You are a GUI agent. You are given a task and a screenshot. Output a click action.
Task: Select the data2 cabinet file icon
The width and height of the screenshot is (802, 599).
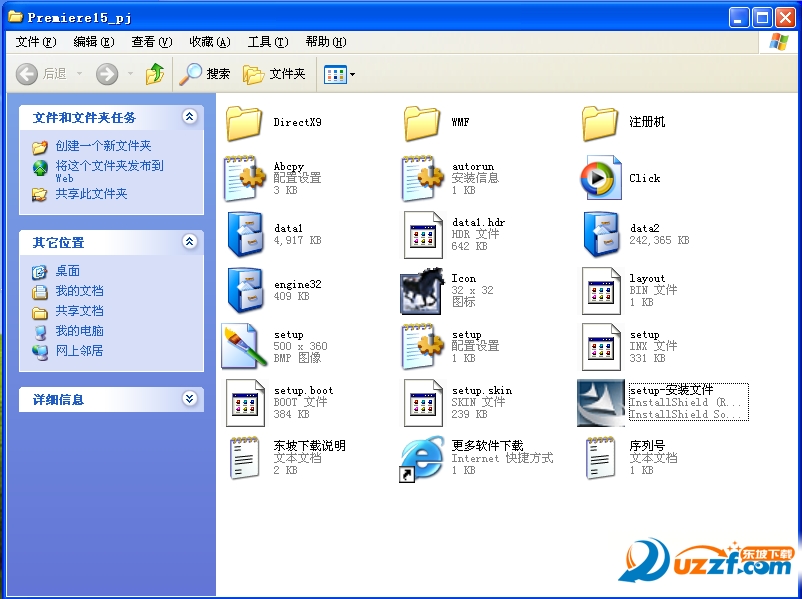602,234
